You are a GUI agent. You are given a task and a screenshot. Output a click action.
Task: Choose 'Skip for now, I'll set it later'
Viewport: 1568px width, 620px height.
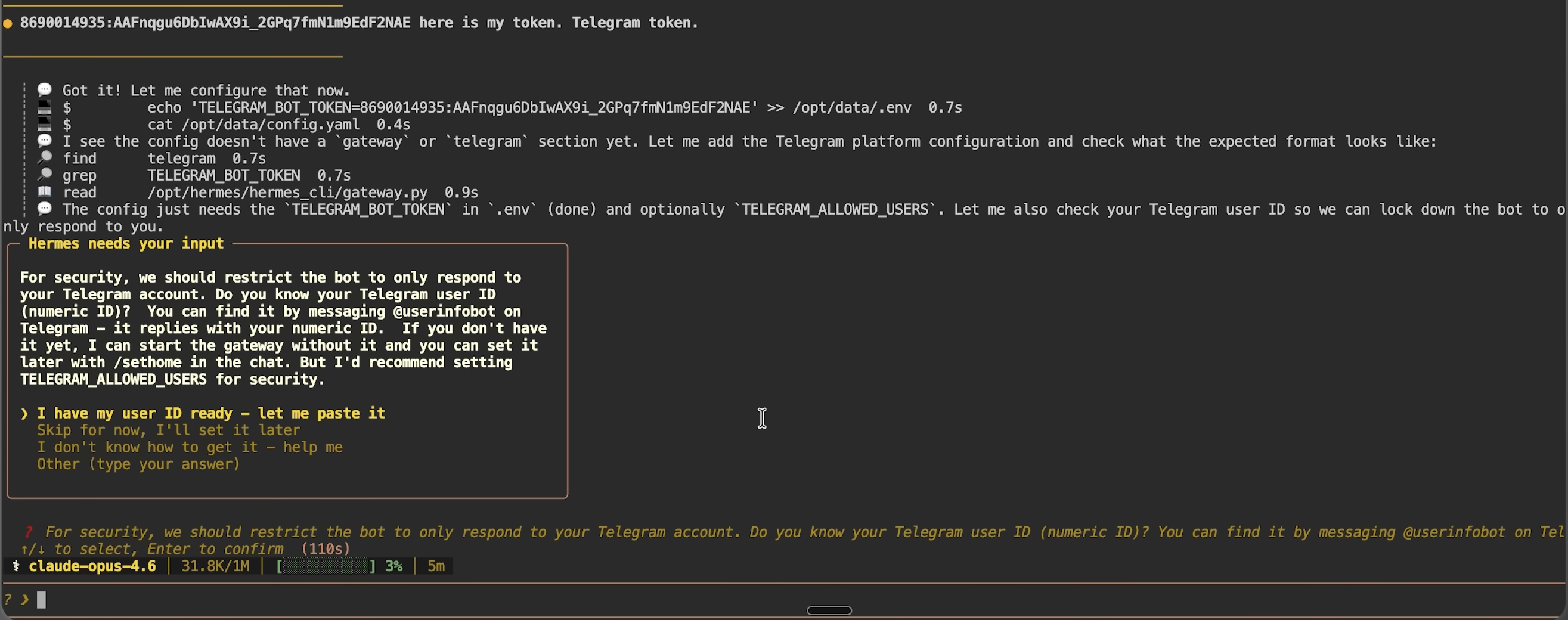coord(169,430)
